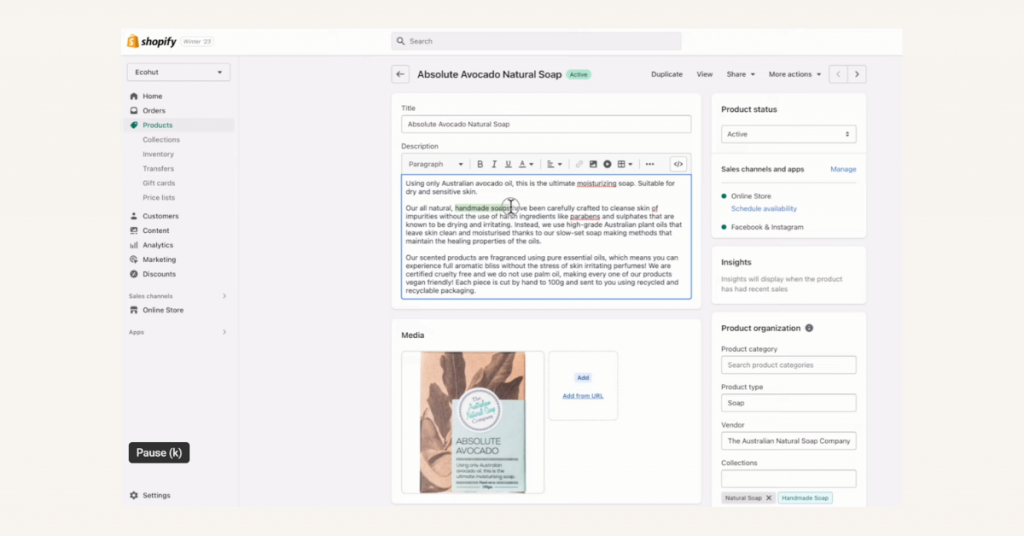1024x536 pixels.
Task: Open Price lists in the Products submenu
Action: pyautogui.click(x=159, y=198)
